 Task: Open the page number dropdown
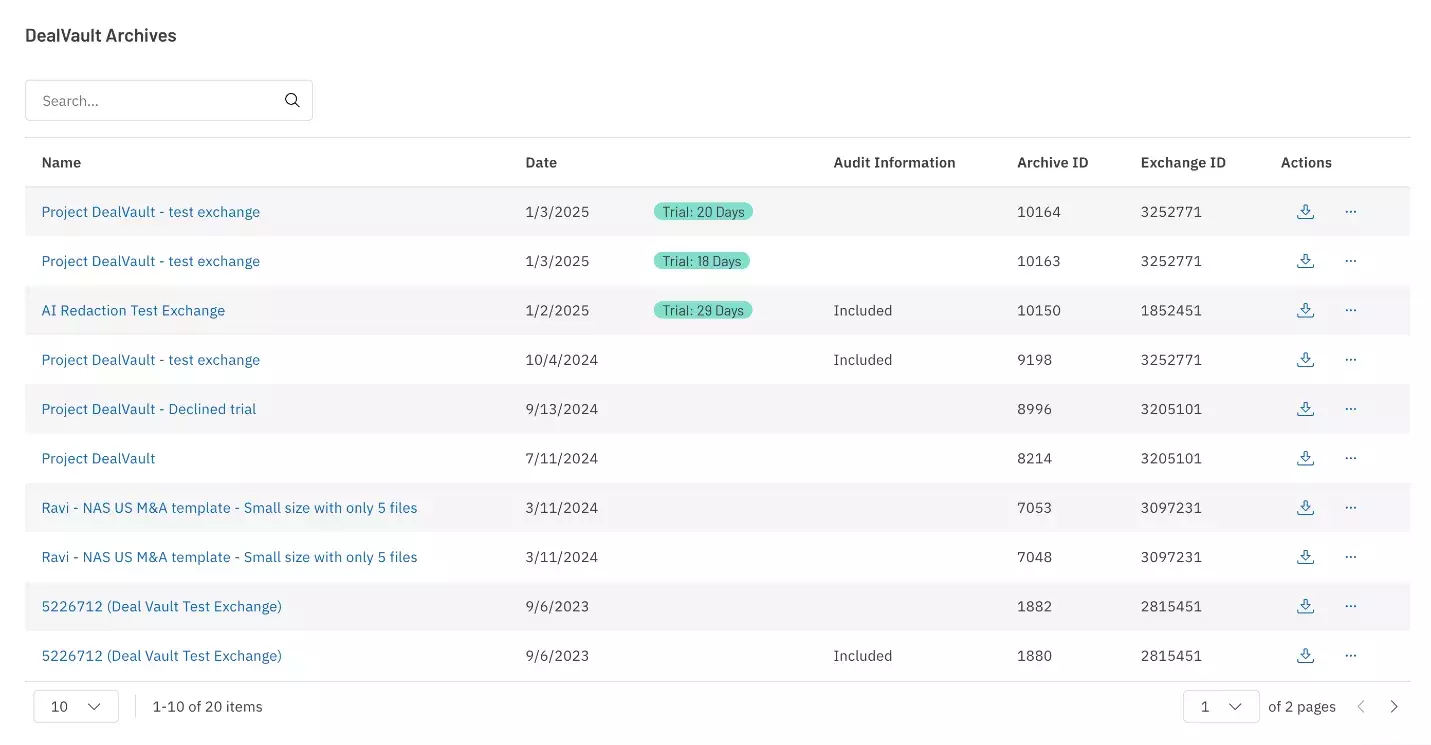(x=1220, y=706)
